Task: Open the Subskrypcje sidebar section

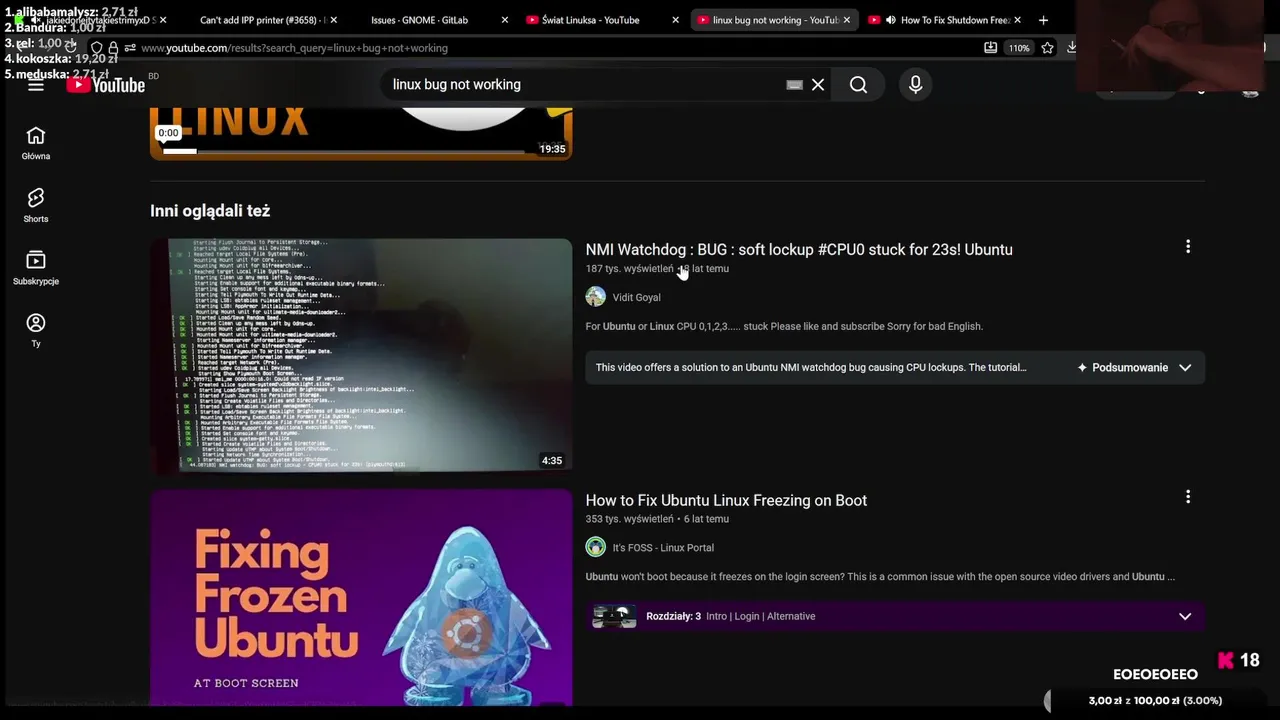Action: tap(36, 268)
